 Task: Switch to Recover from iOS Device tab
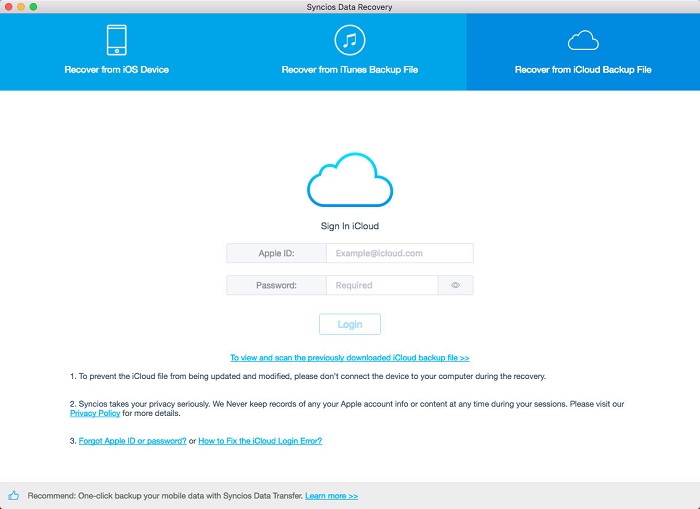(x=117, y=52)
